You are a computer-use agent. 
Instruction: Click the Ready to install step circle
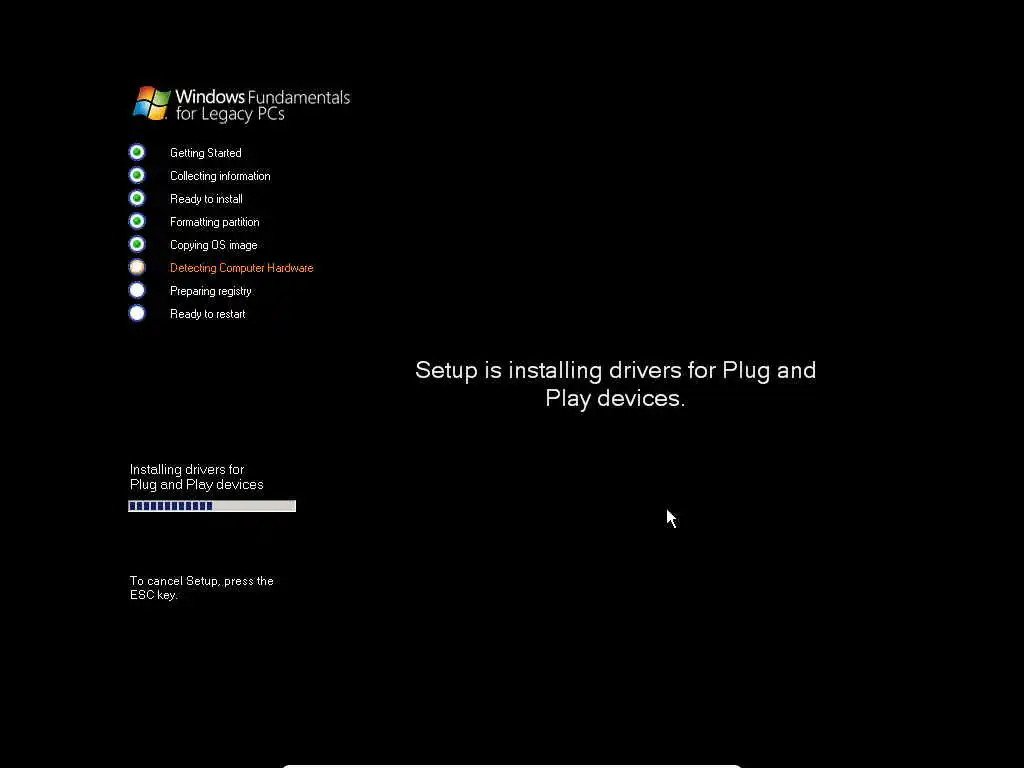coord(137,198)
